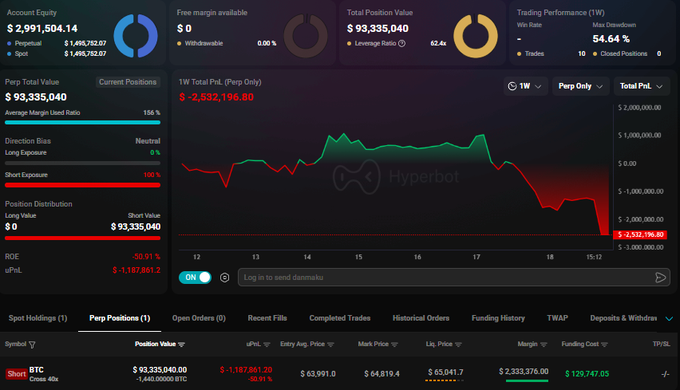Image resolution: width=680 pixels, height=390 pixels.
Task: Click the Trades count 10
Action: tap(582, 54)
